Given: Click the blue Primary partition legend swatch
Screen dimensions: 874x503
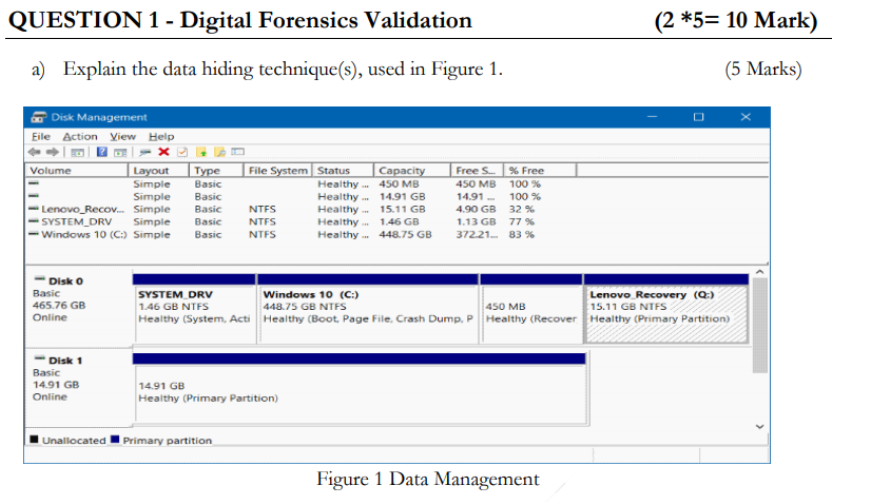Looking at the screenshot, I should tap(115, 439).
